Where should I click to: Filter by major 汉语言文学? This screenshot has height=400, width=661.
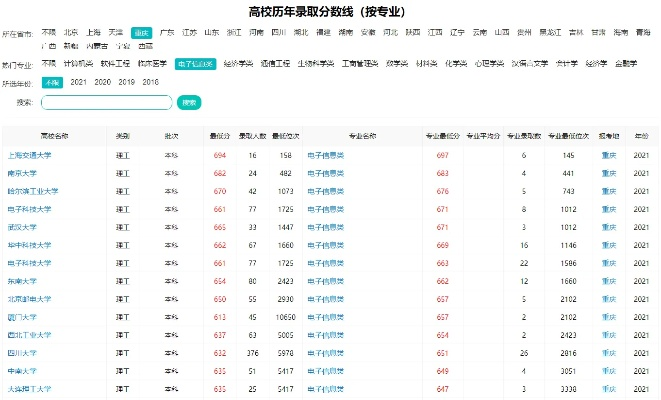(x=530, y=64)
